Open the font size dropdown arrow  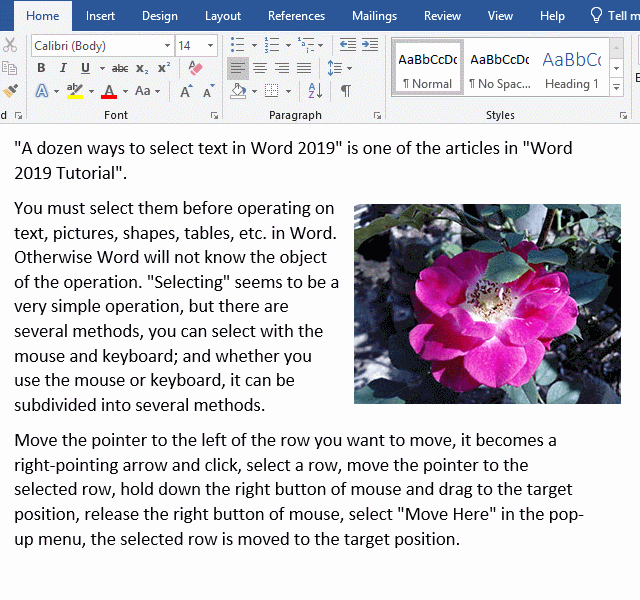[210, 46]
